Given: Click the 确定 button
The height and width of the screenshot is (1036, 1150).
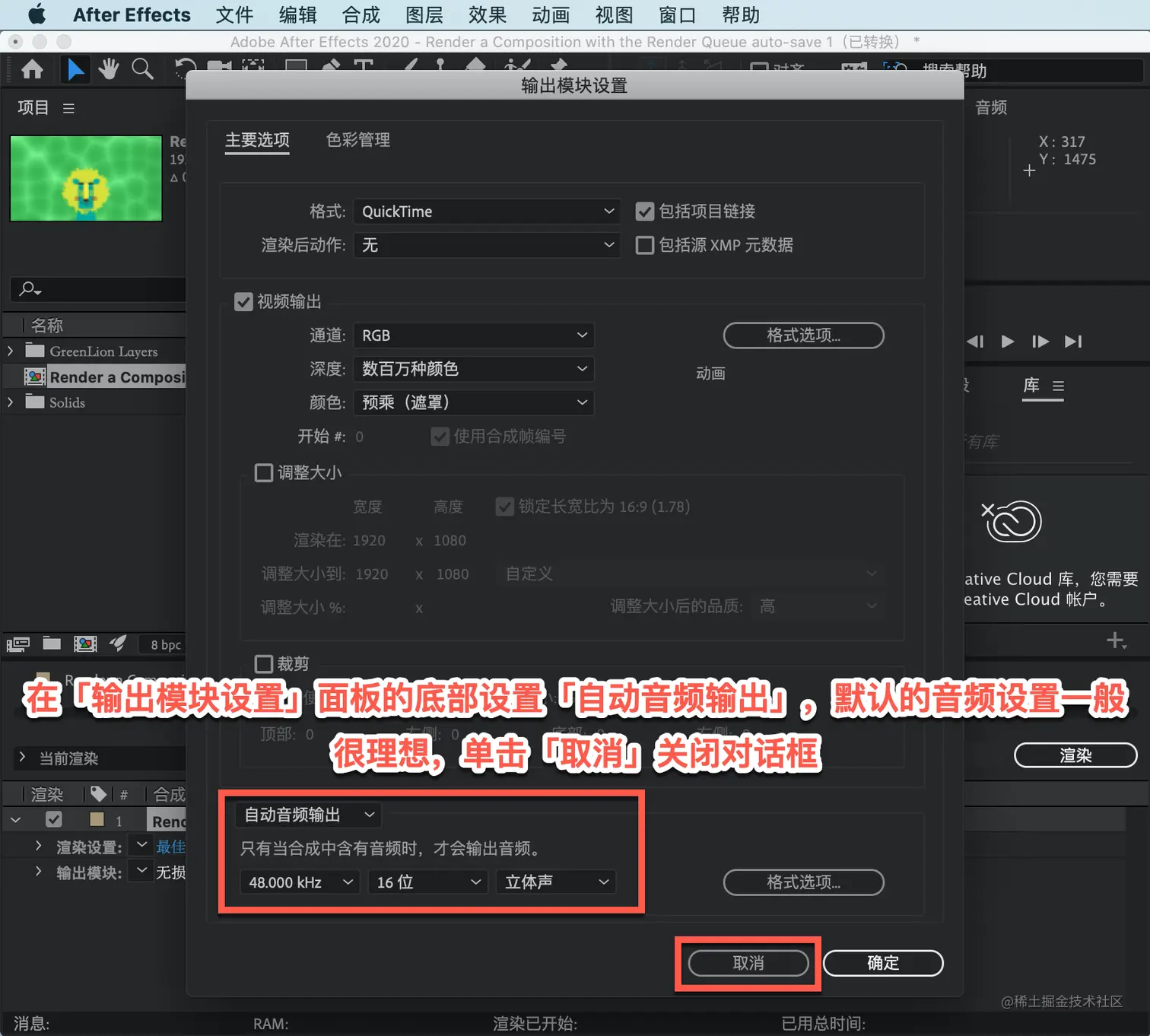Looking at the screenshot, I should [x=883, y=963].
